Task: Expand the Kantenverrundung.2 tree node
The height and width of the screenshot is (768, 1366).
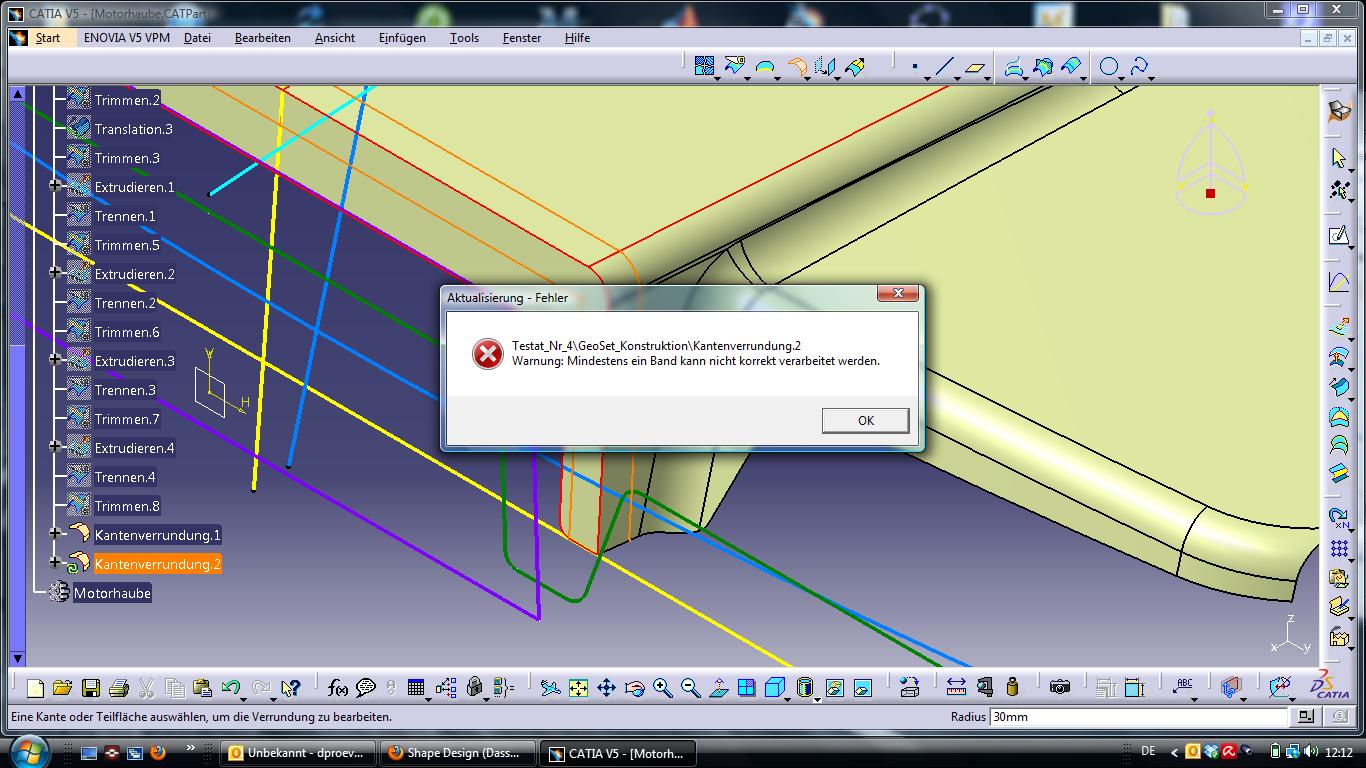Action: coord(56,563)
